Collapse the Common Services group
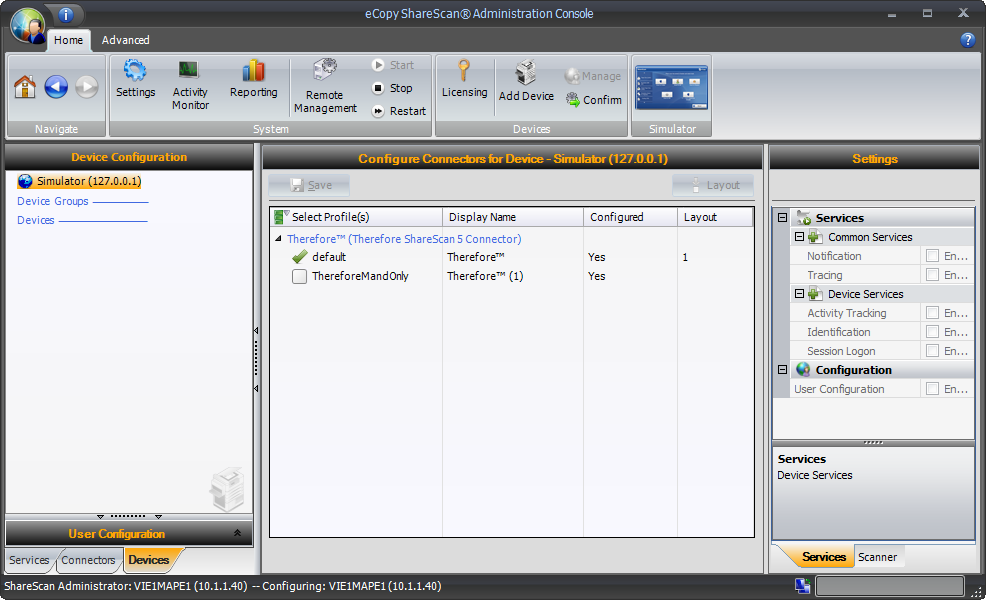Screen dimensions: 986x600 [x=800, y=236]
